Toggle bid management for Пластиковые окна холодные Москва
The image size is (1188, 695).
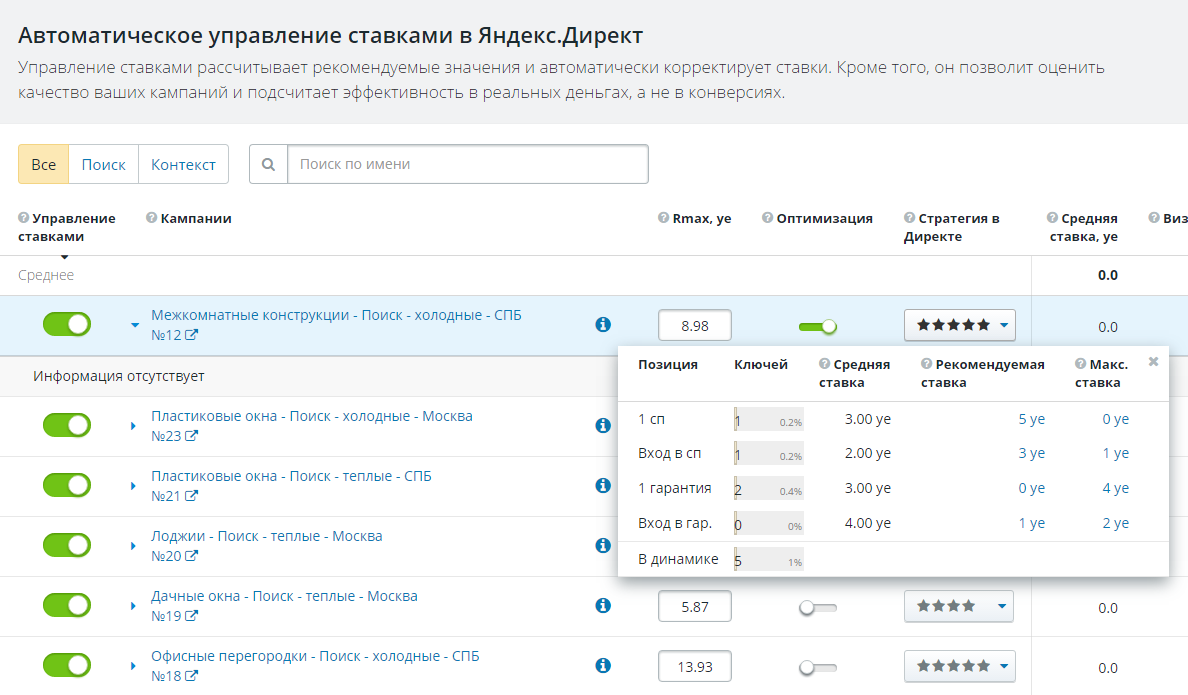click(x=67, y=425)
